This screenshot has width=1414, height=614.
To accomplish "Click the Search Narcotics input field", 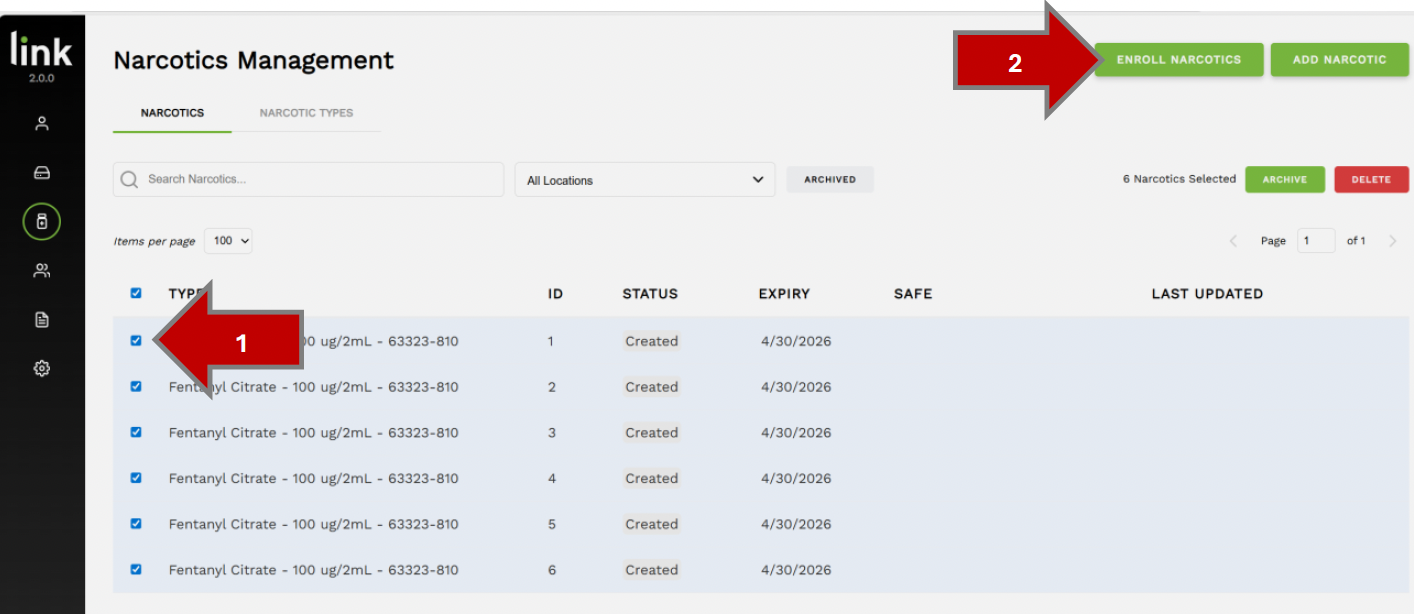I will [x=308, y=180].
